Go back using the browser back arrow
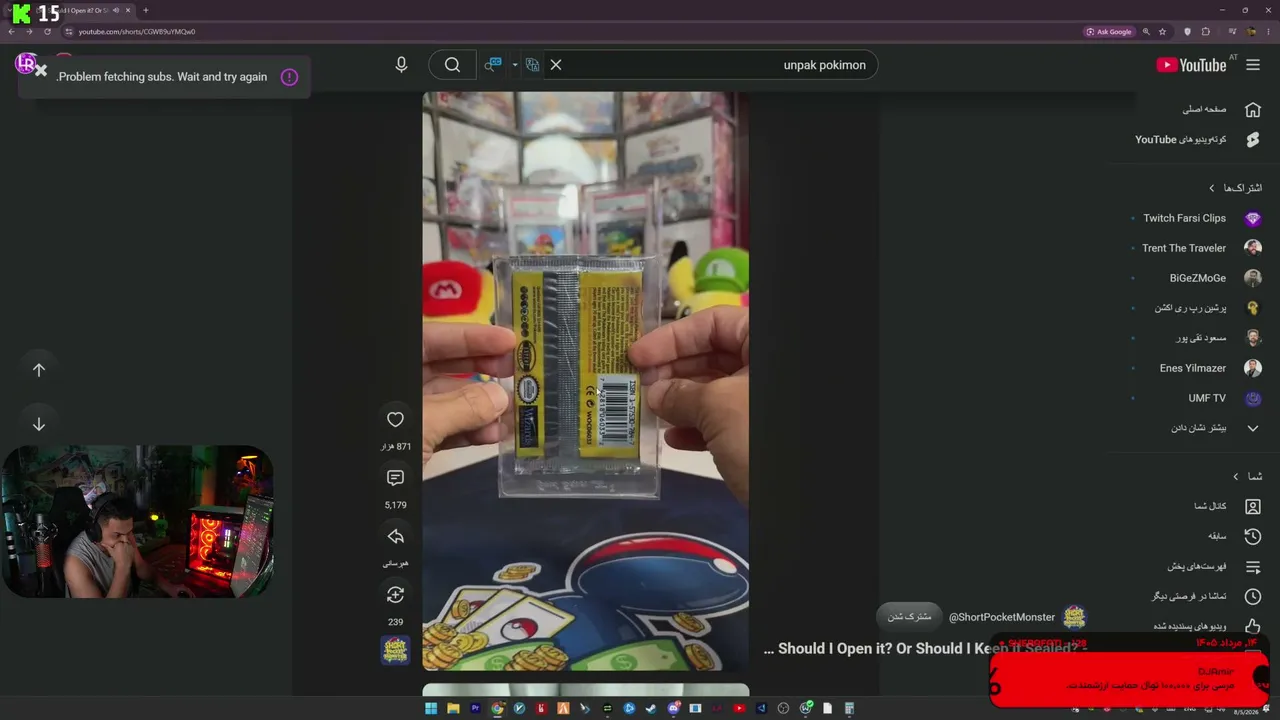1280x720 pixels. pos(11,32)
